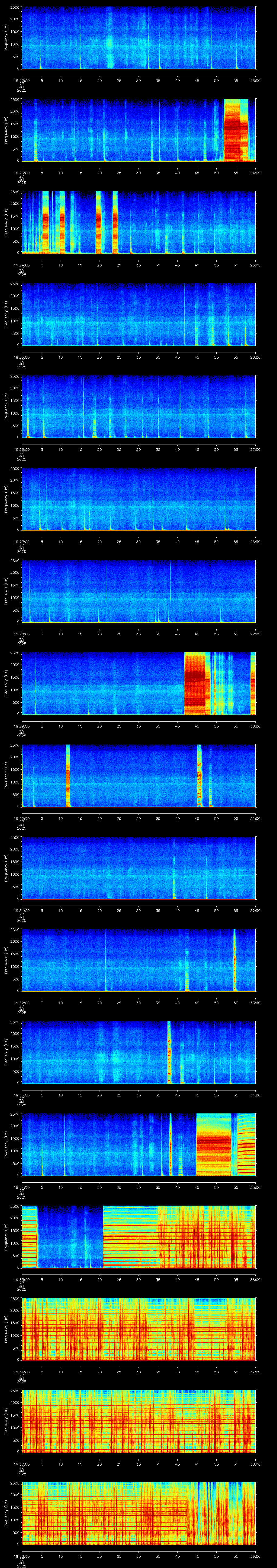The width and height of the screenshot is (277, 1568).
Task: Click the 28:00 end time label
Action: [255, 542]
